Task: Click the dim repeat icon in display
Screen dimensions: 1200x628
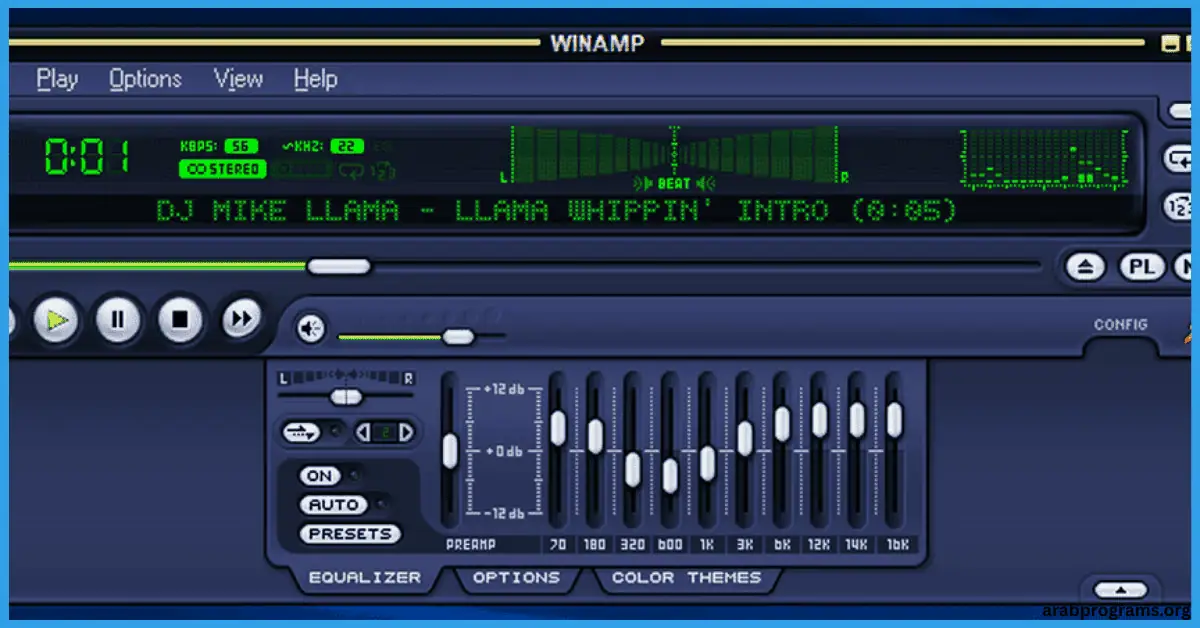Action: pos(353,170)
